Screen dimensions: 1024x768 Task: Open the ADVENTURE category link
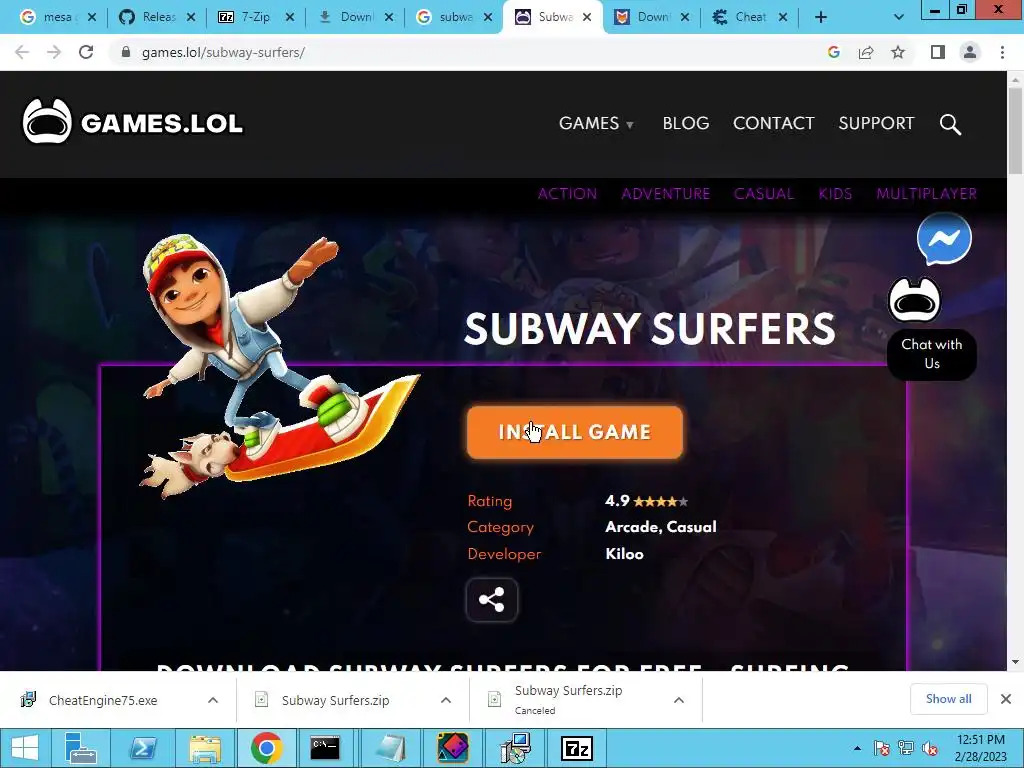pos(665,193)
